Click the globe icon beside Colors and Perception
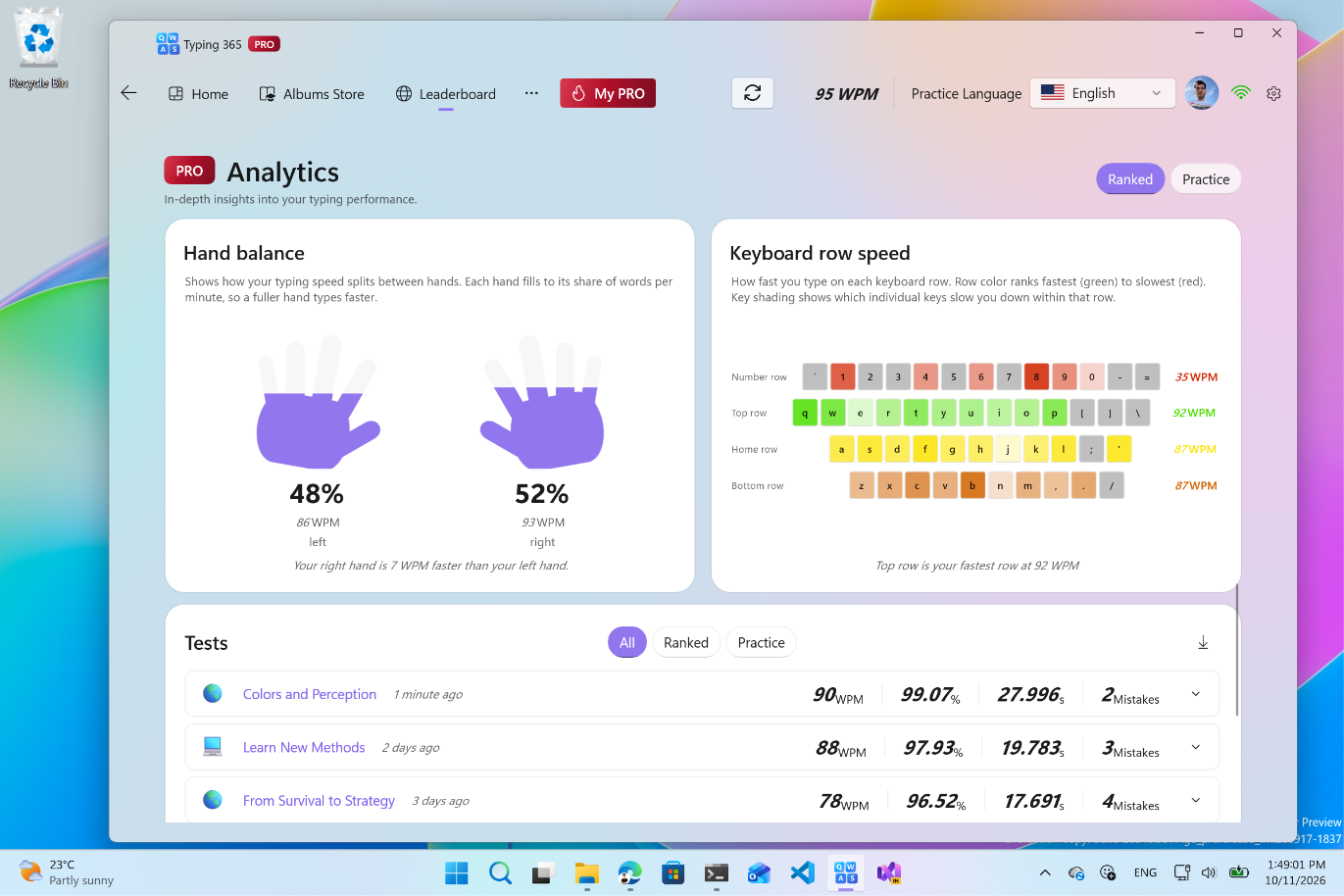The width and height of the screenshot is (1344, 896). tap(213, 693)
